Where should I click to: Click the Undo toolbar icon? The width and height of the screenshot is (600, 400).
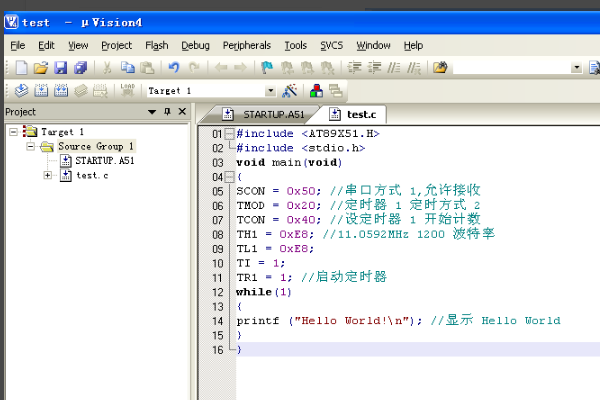[173, 68]
